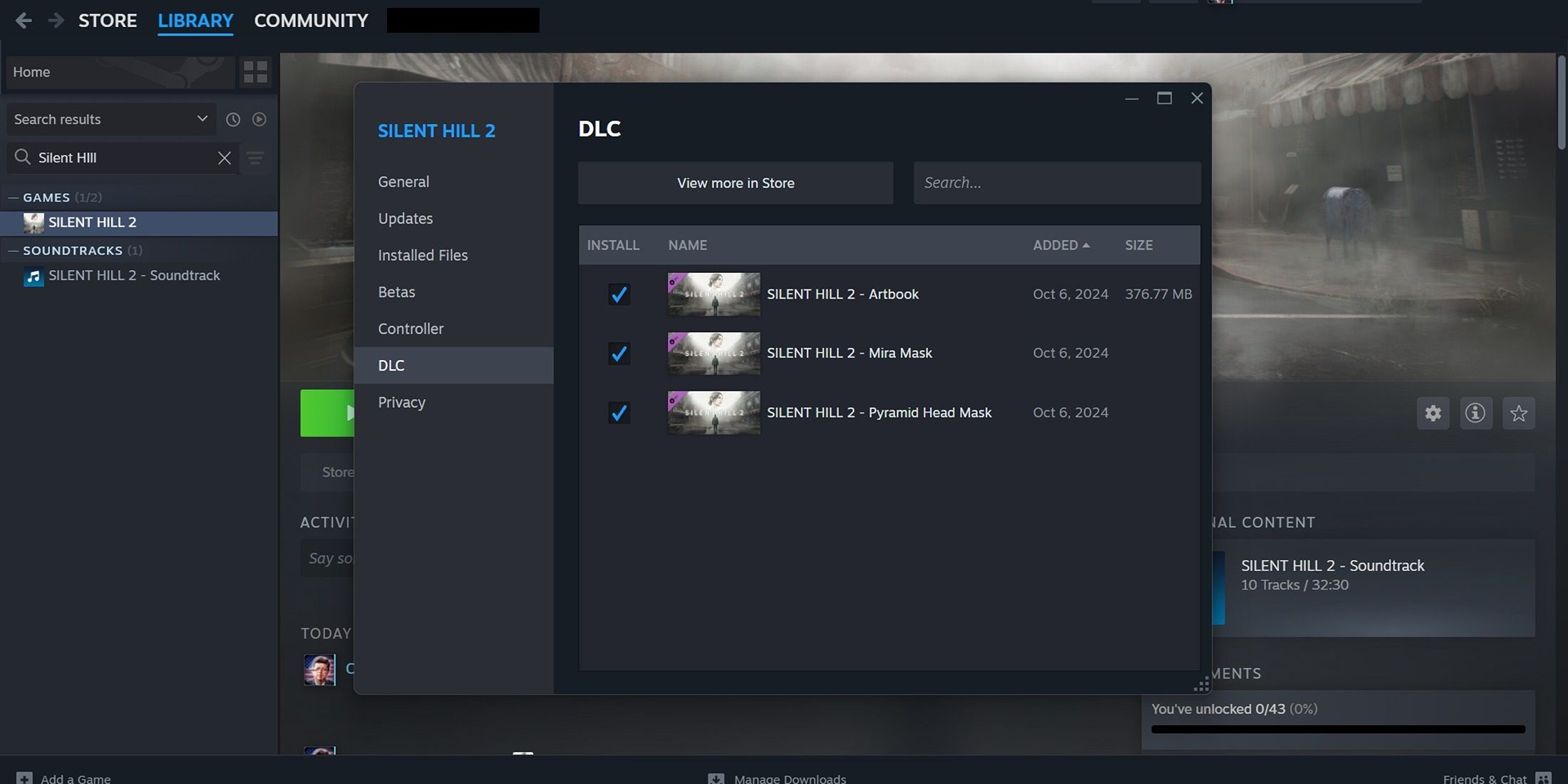Select the grid view icon in Library

point(255,73)
